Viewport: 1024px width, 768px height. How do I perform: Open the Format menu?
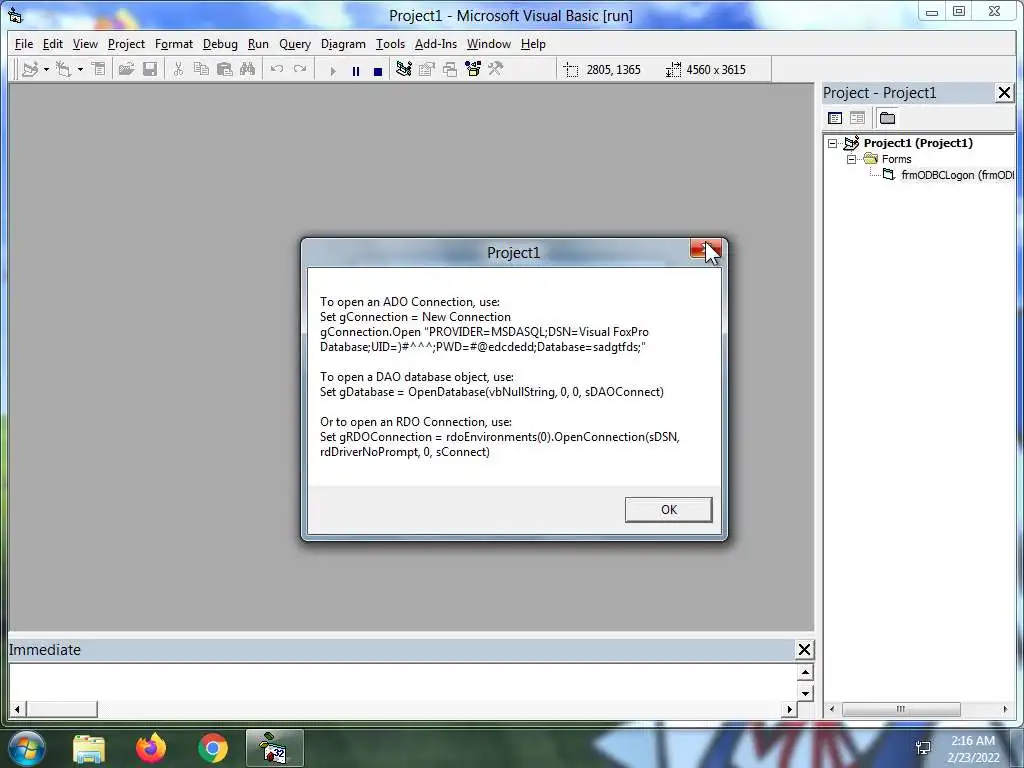pyautogui.click(x=174, y=44)
